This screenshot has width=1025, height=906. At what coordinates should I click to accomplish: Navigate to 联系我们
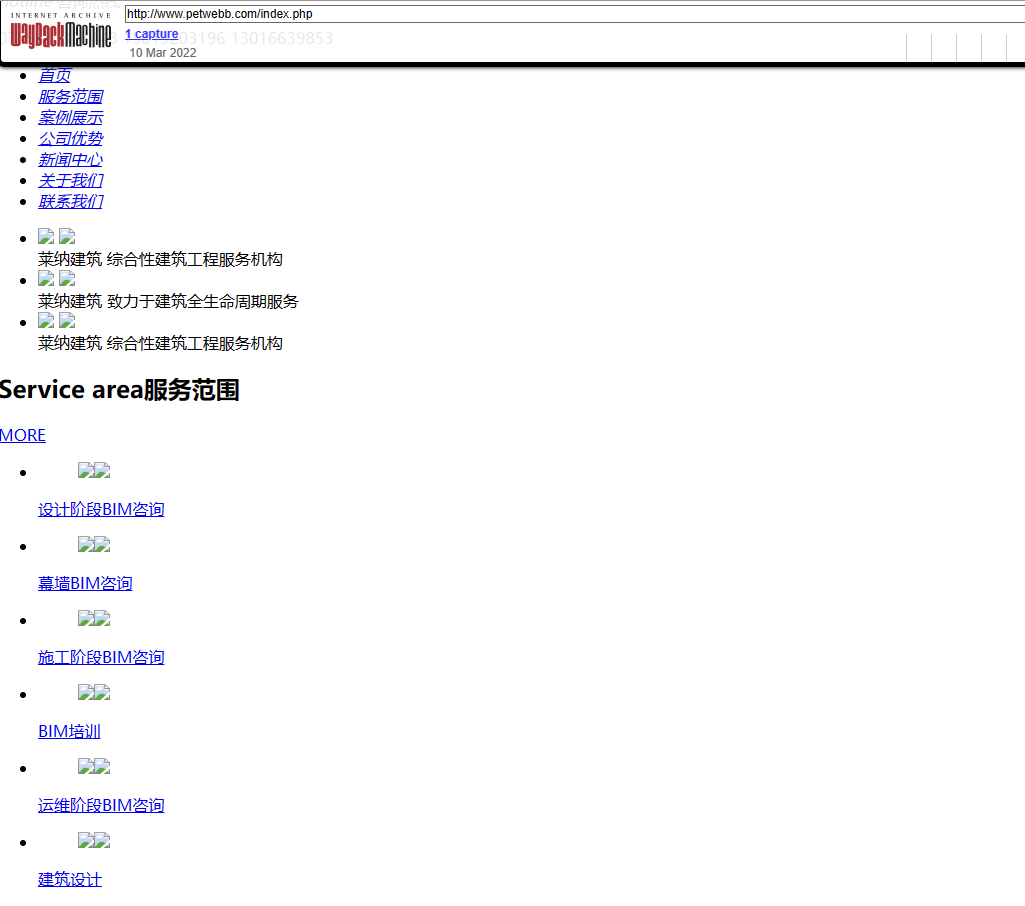coord(70,202)
